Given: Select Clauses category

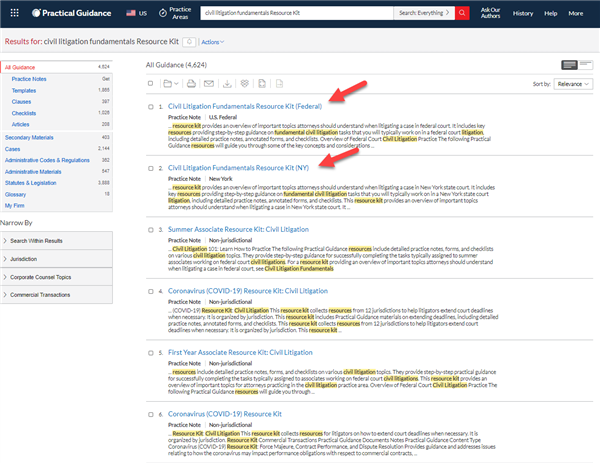Looking at the screenshot, I should pos(21,102).
